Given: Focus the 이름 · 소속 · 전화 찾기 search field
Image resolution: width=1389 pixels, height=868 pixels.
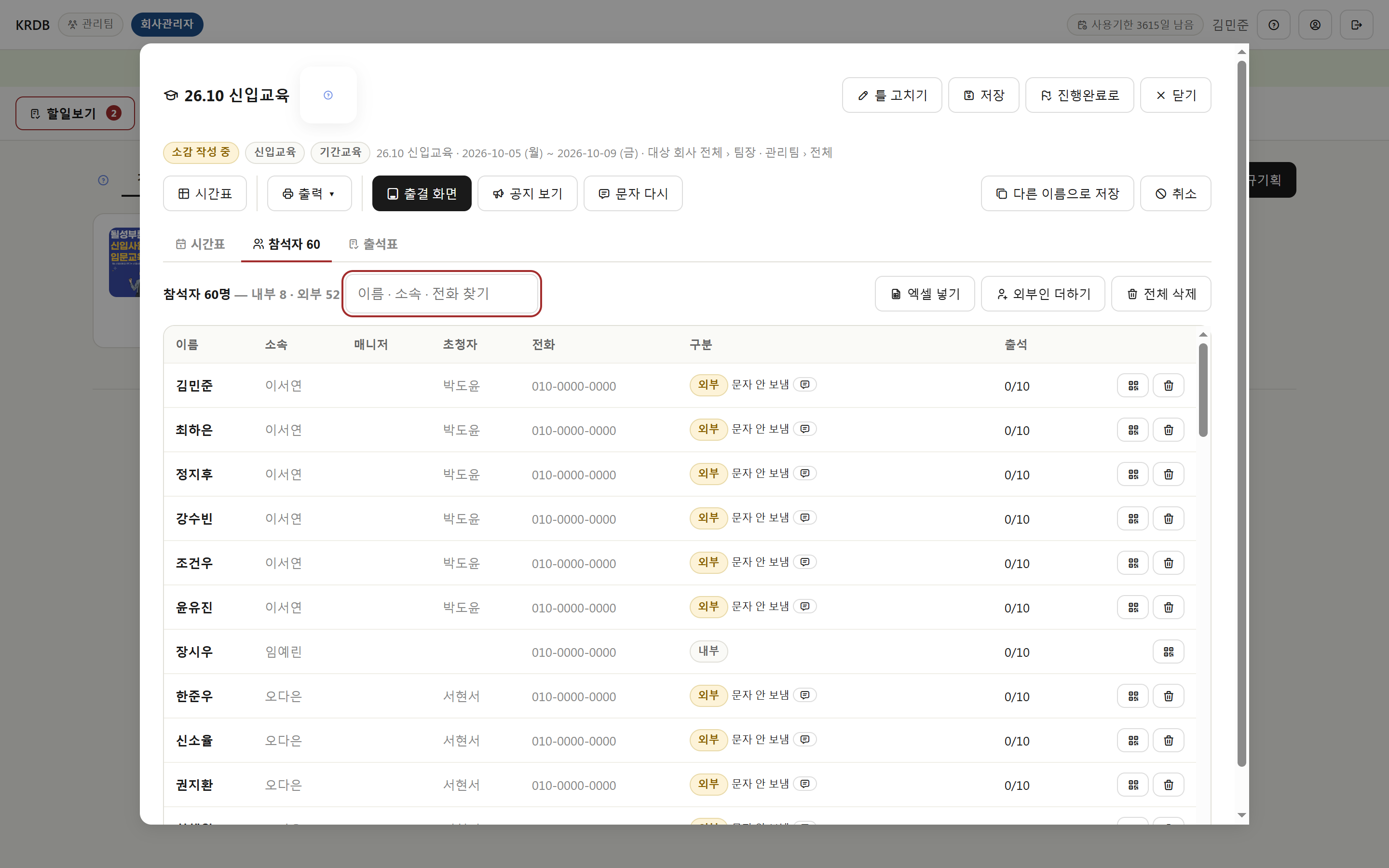Looking at the screenshot, I should 441,293.
